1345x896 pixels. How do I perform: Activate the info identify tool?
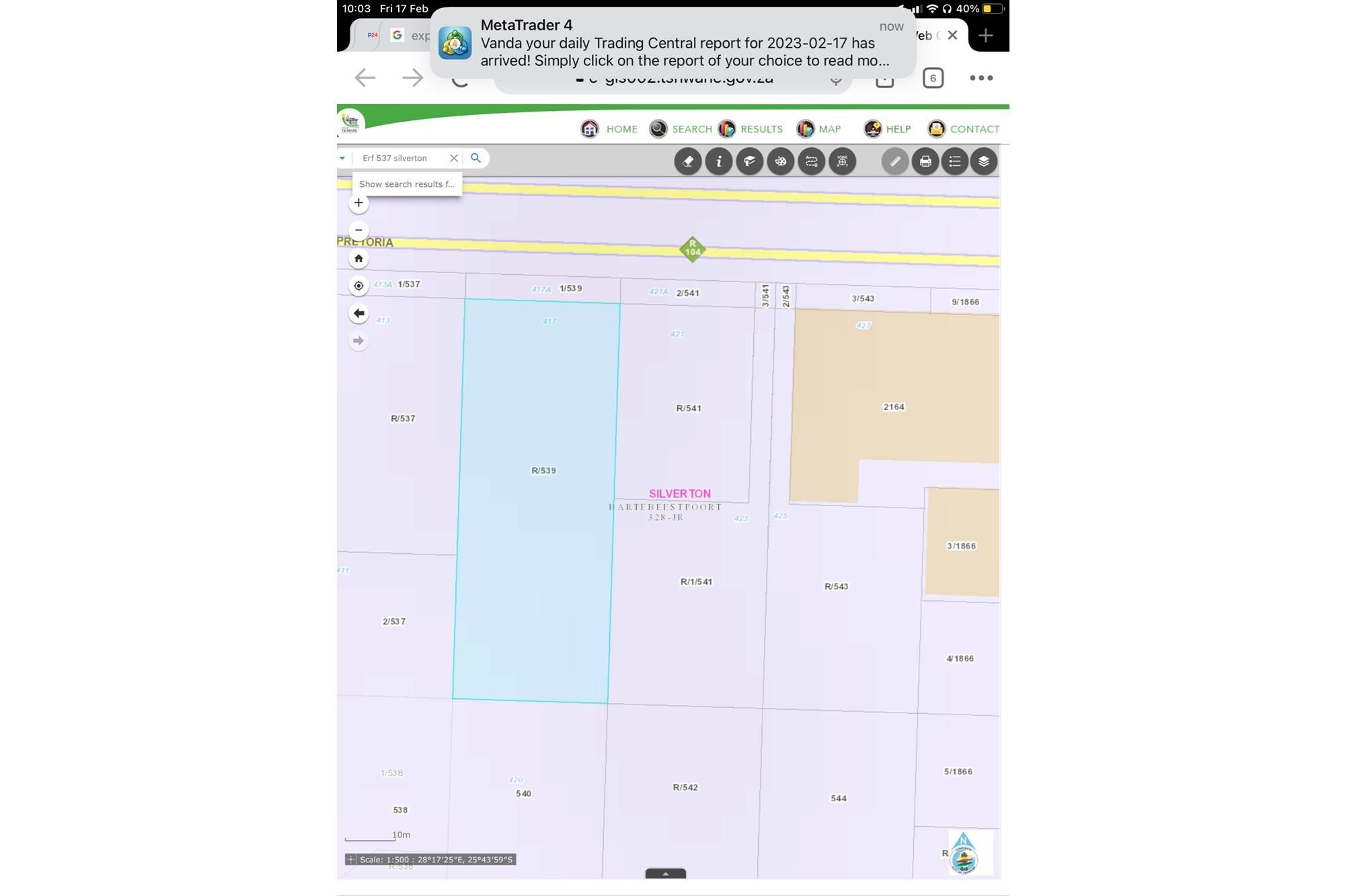pos(718,161)
